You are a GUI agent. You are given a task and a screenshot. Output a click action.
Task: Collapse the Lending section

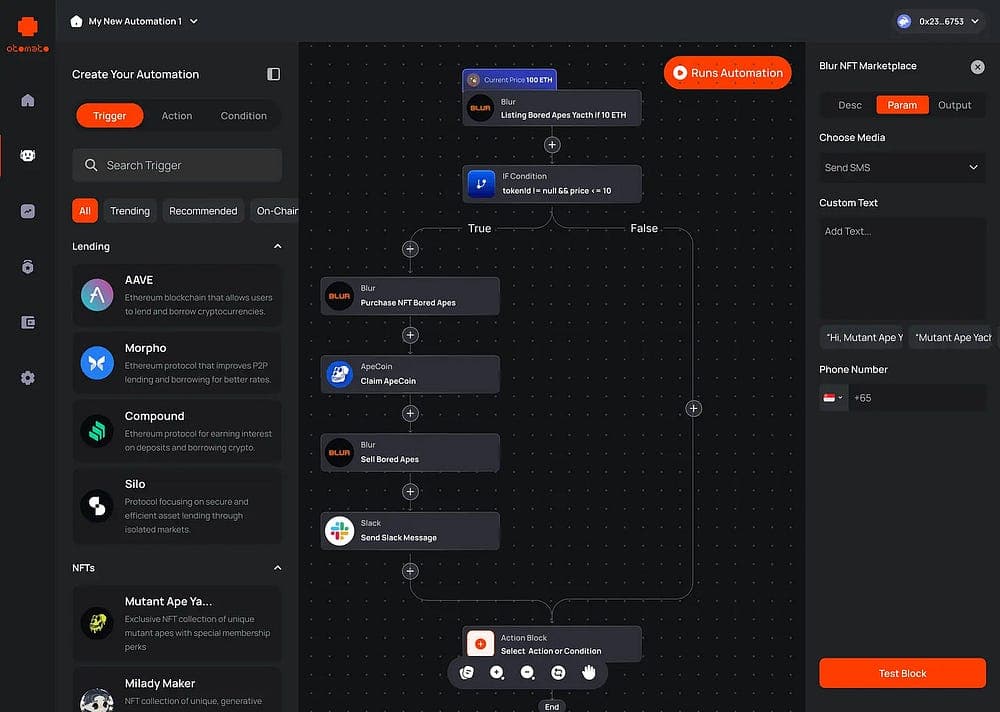pyautogui.click(x=277, y=246)
